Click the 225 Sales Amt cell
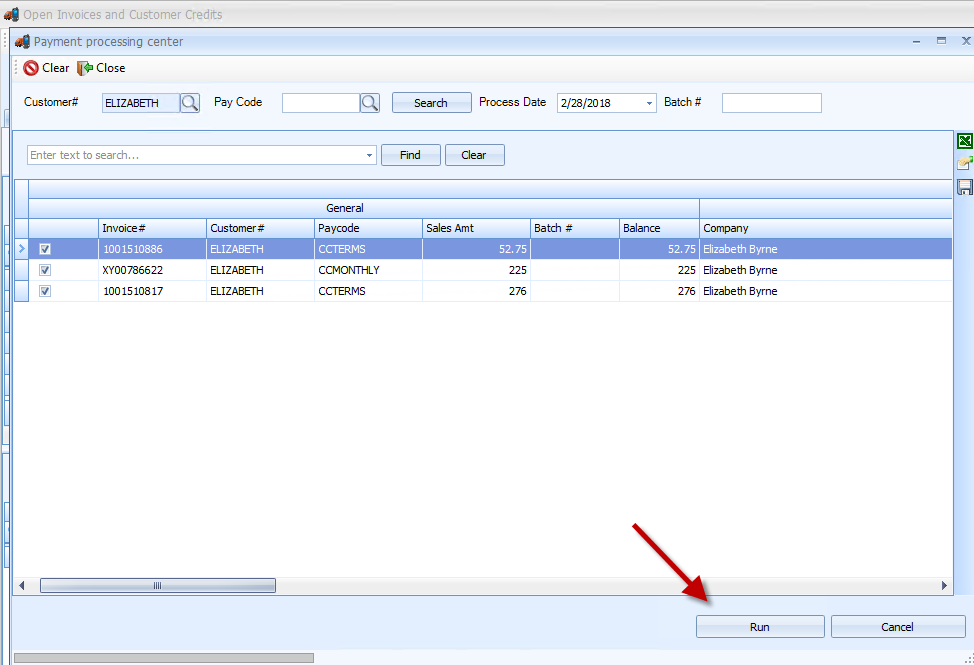The width and height of the screenshot is (974, 665). coord(476,270)
